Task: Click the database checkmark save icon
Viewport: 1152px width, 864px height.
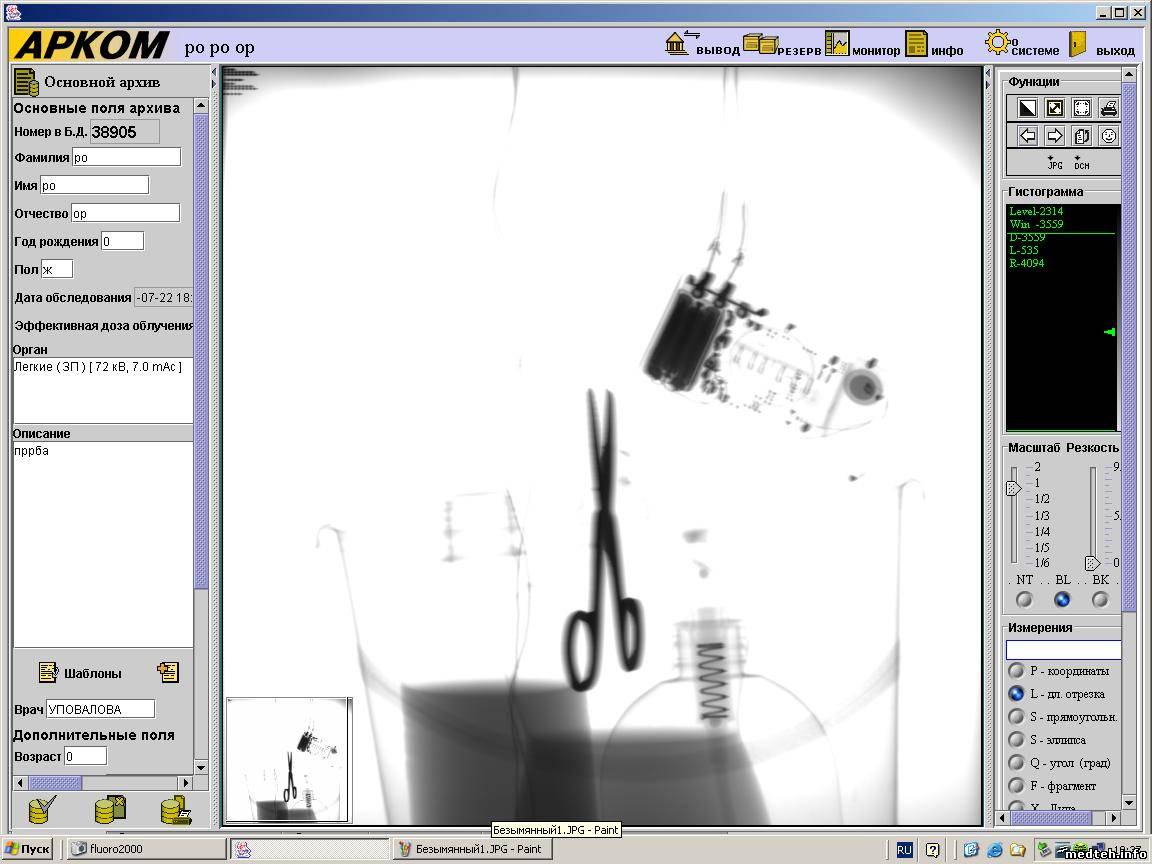Action: pyautogui.click(x=42, y=809)
